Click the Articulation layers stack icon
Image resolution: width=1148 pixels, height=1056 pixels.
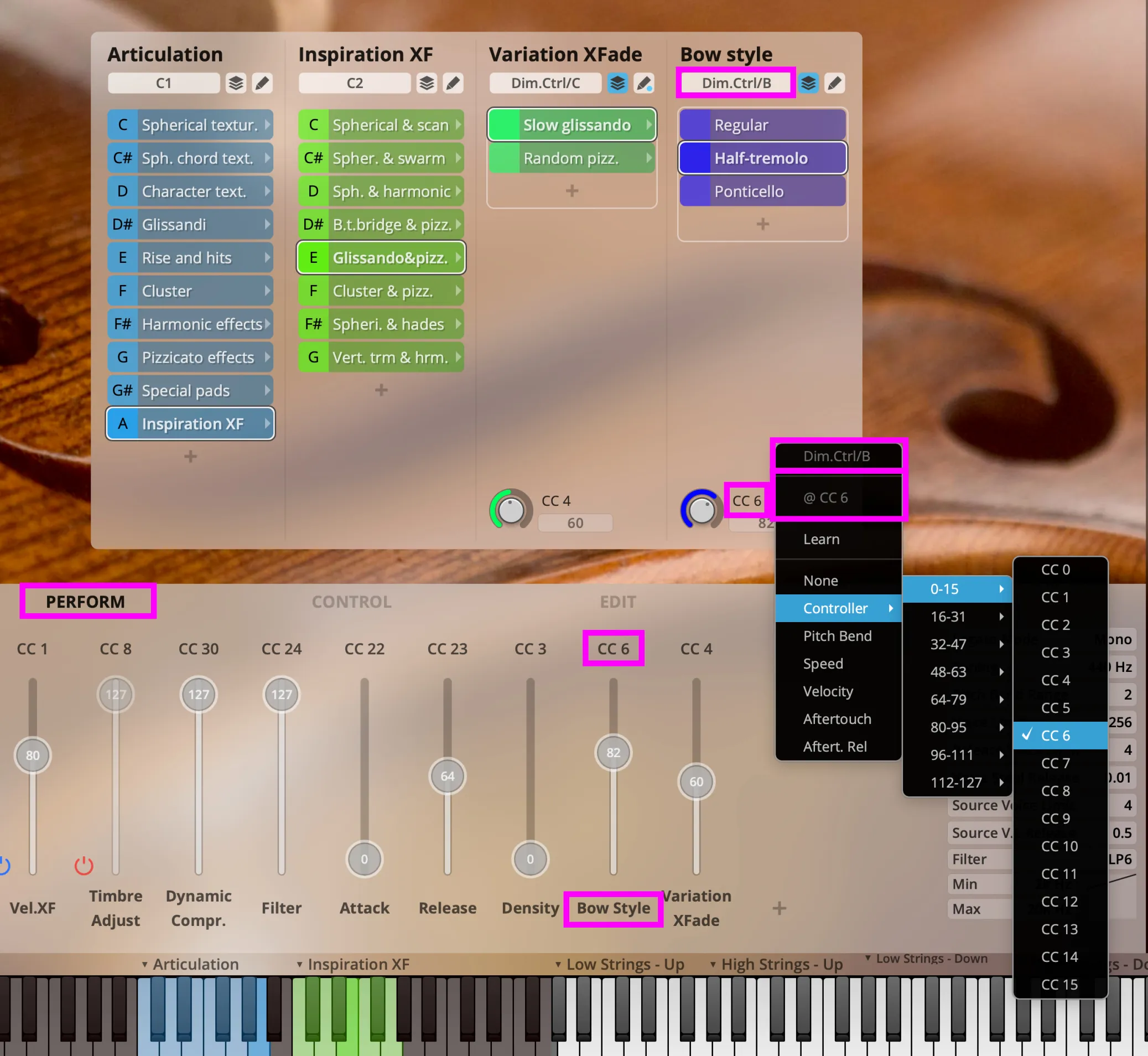[235, 83]
